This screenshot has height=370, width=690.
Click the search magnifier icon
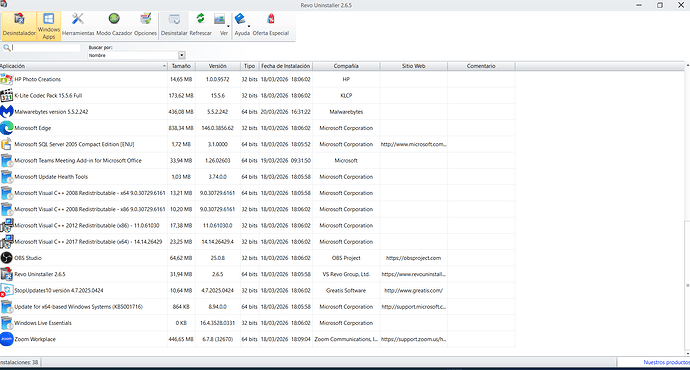pyautogui.click(x=7, y=48)
